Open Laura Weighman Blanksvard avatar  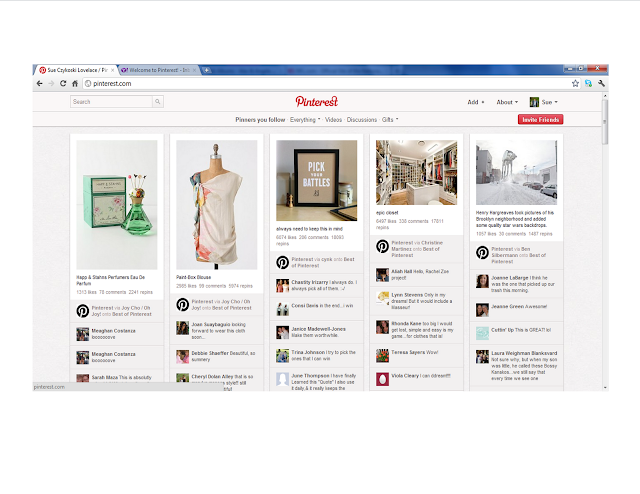point(482,356)
